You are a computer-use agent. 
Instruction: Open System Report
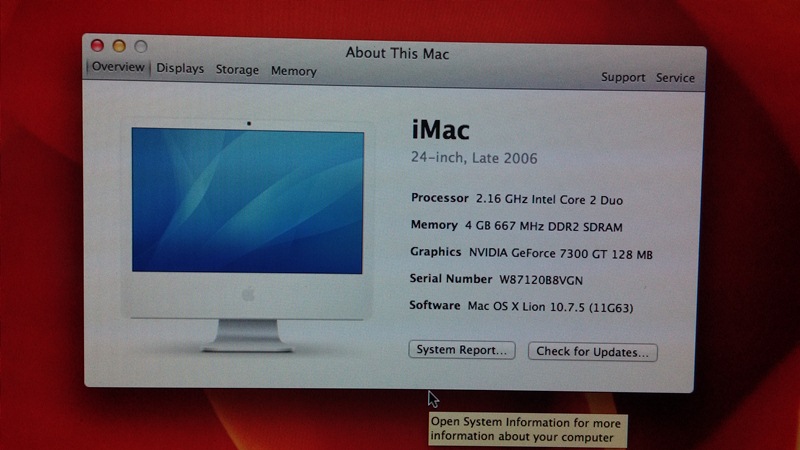click(x=462, y=350)
